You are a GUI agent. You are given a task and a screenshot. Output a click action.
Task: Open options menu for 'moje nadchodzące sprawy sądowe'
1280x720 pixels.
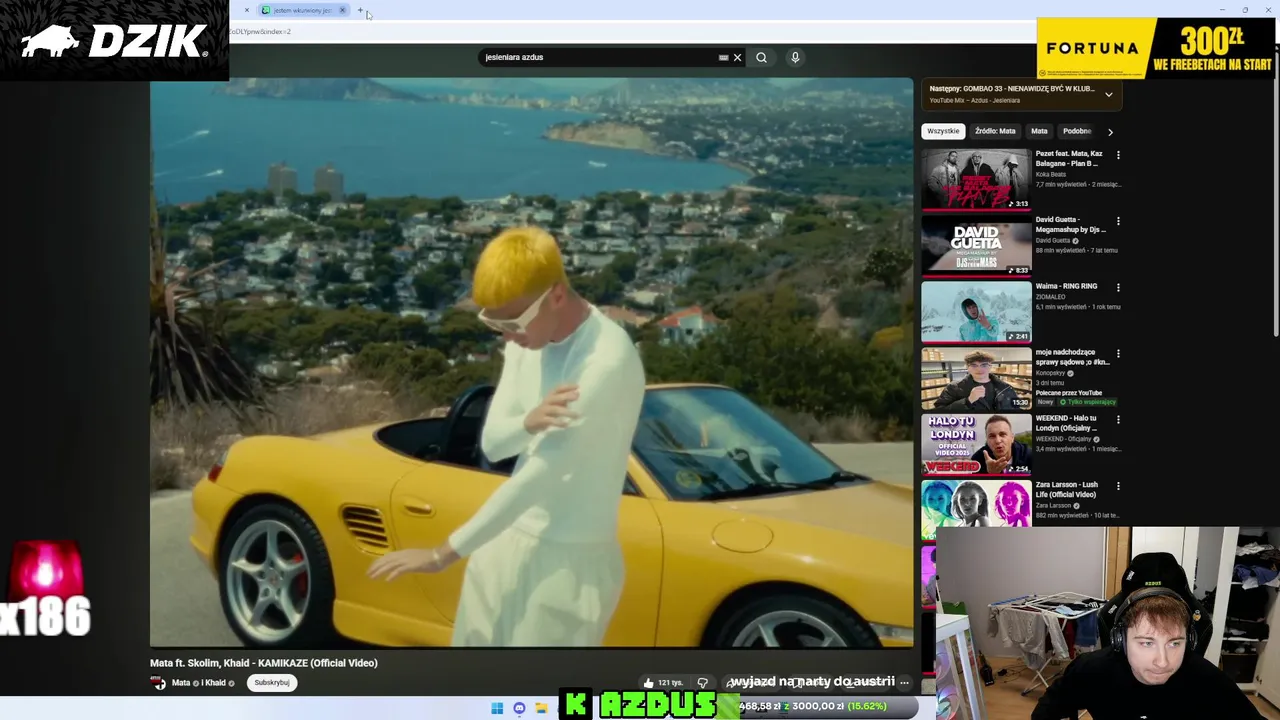tap(1118, 353)
